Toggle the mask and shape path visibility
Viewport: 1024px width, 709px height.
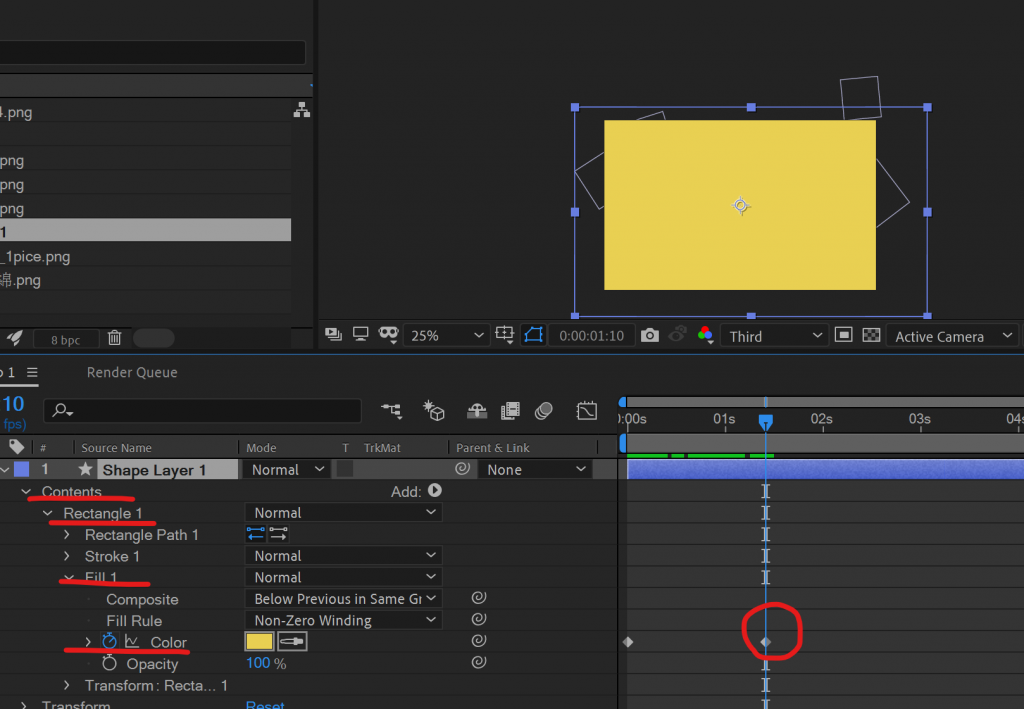coord(534,336)
